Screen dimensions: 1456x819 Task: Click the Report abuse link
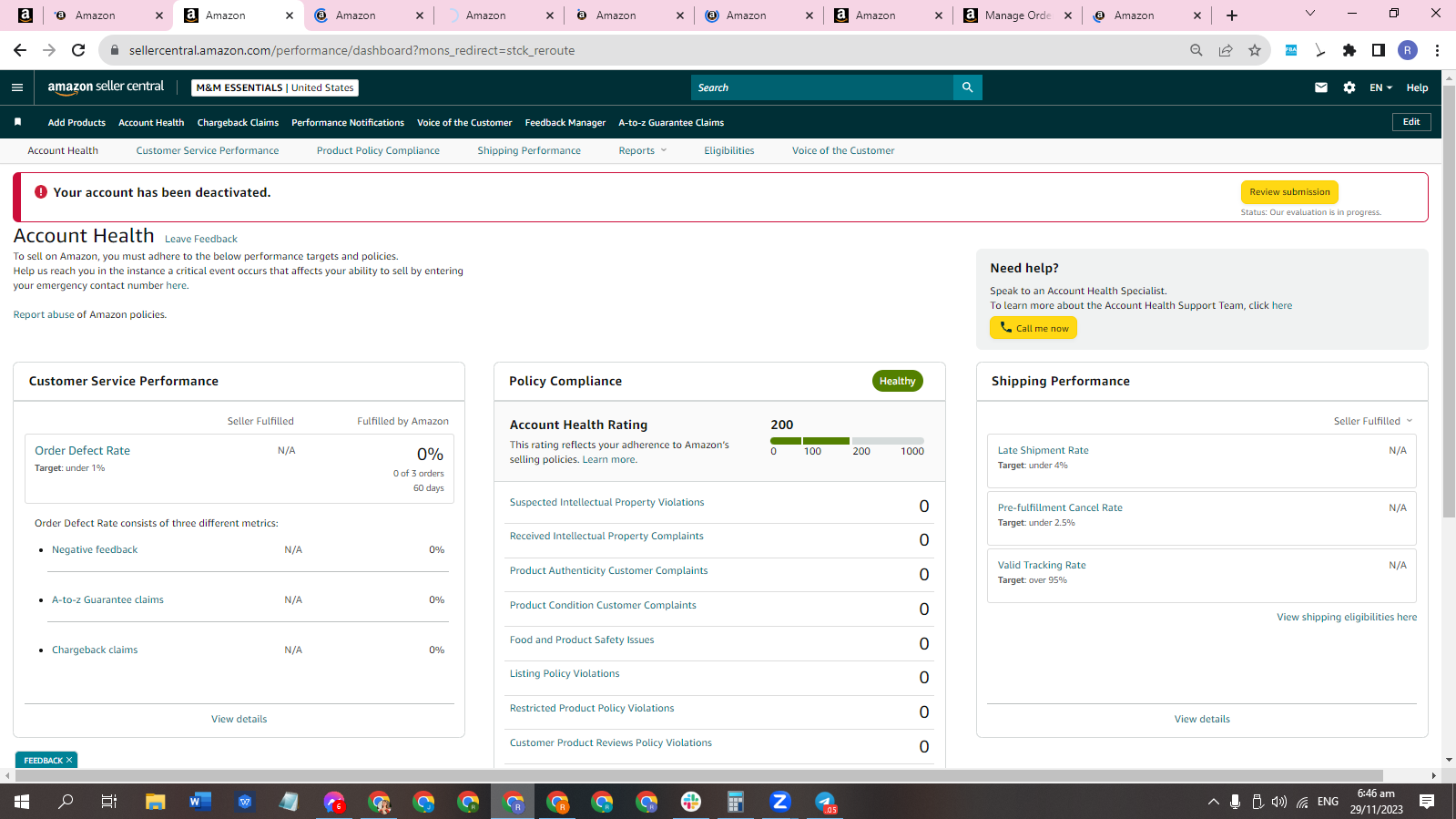tap(44, 314)
